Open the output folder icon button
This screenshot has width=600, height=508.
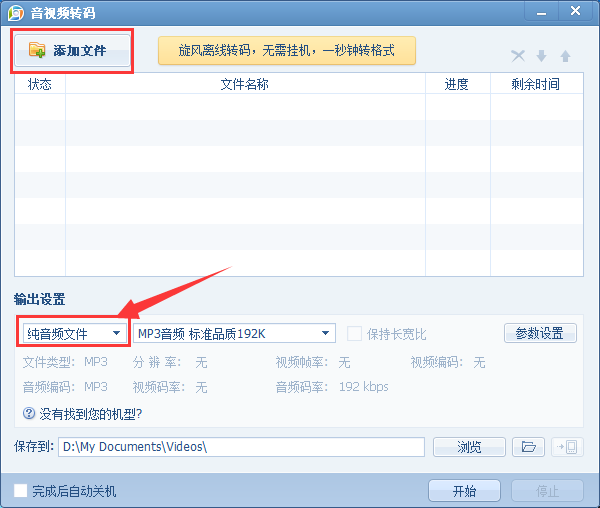point(528,447)
